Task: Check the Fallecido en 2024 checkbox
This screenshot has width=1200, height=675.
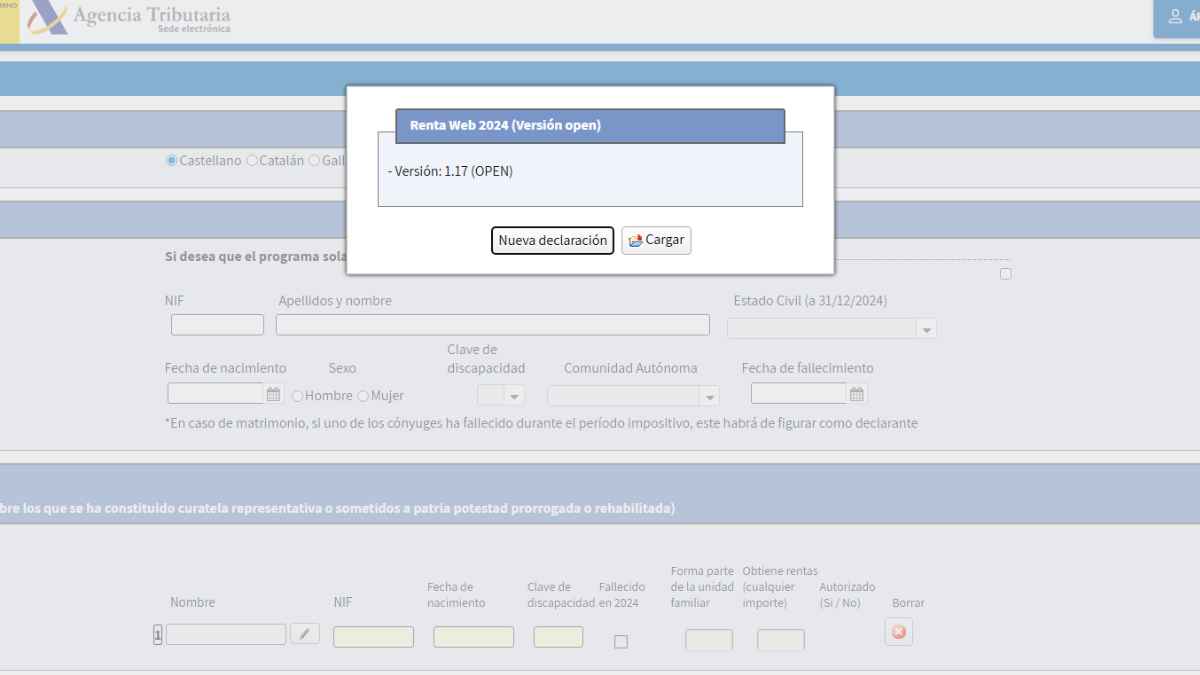Action: (x=620, y=641)
